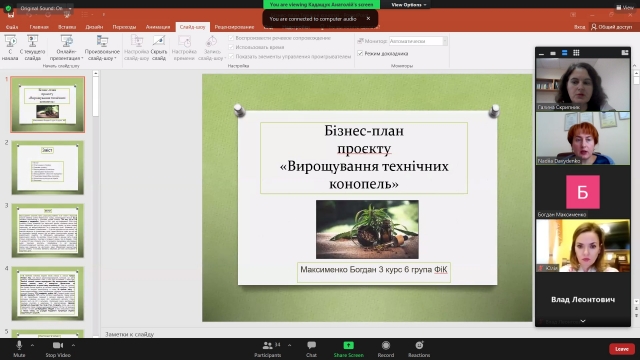640x360 pixels.
Task: Click the green encryption shield icon
Action: [x=8, y=8]
